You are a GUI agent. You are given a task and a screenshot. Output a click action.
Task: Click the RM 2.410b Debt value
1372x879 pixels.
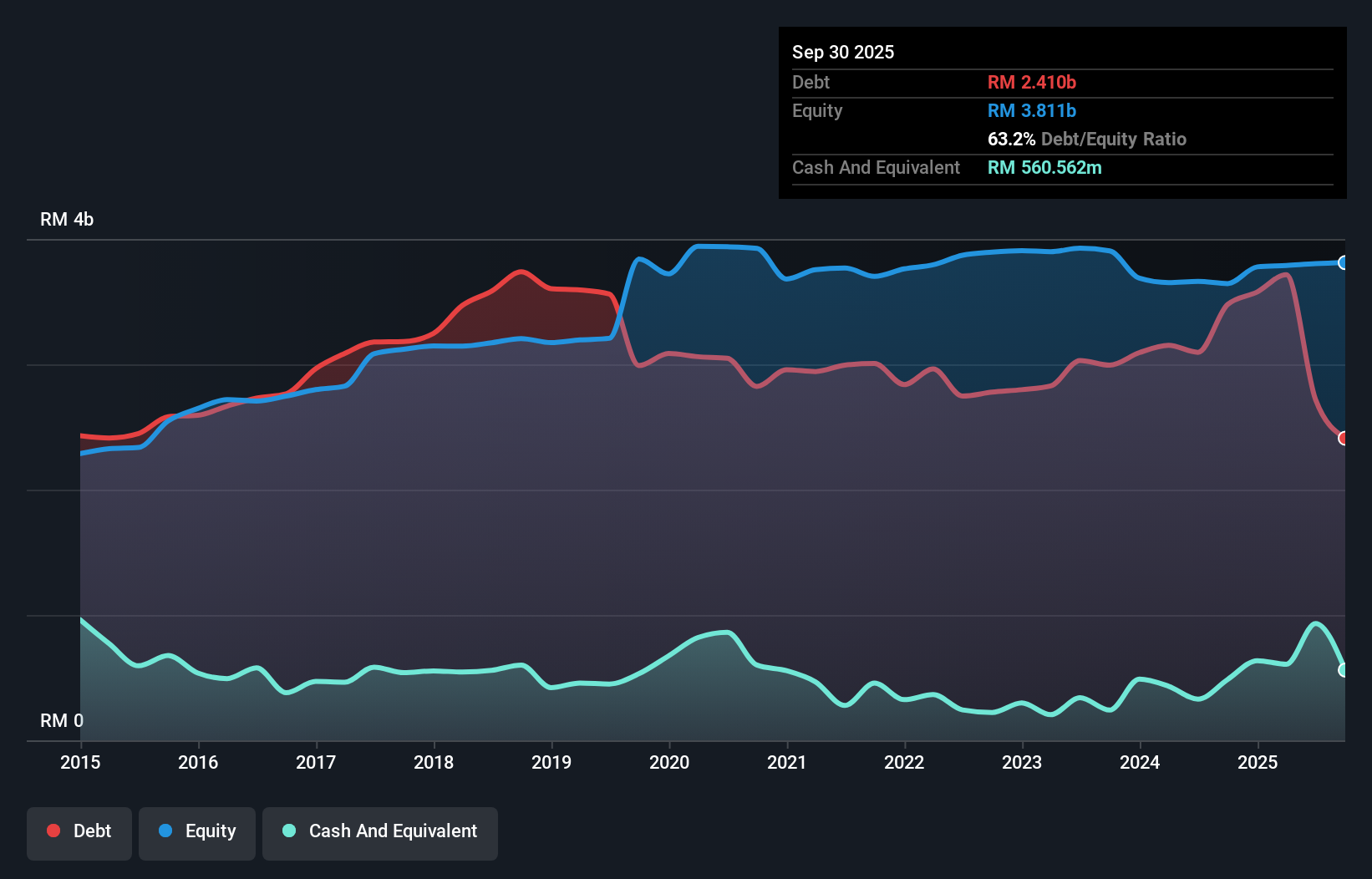pos(1031,82)
